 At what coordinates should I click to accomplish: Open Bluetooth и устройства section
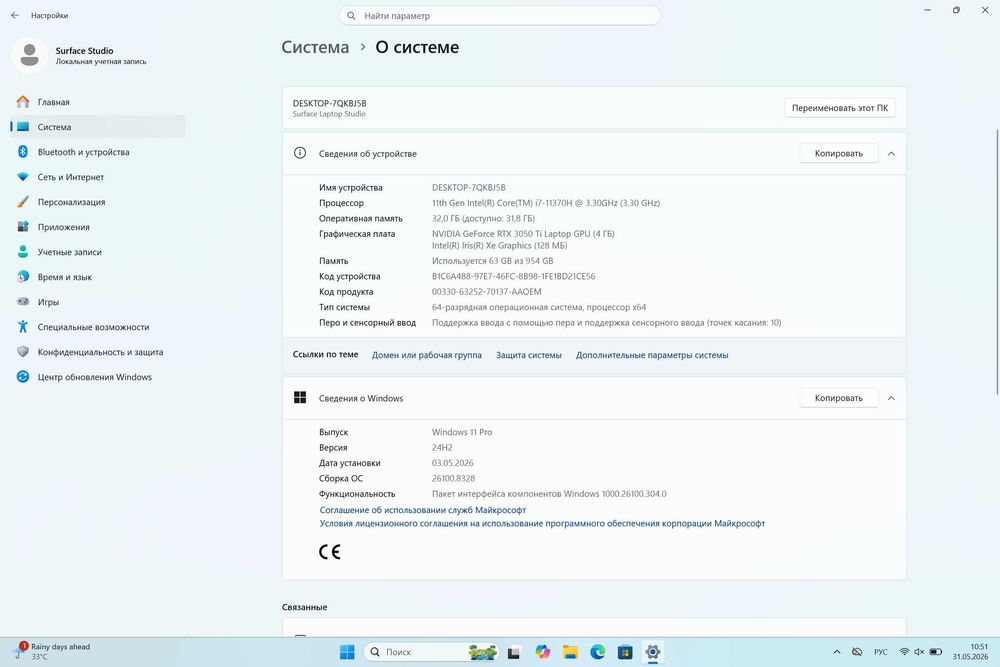[98, 152]
